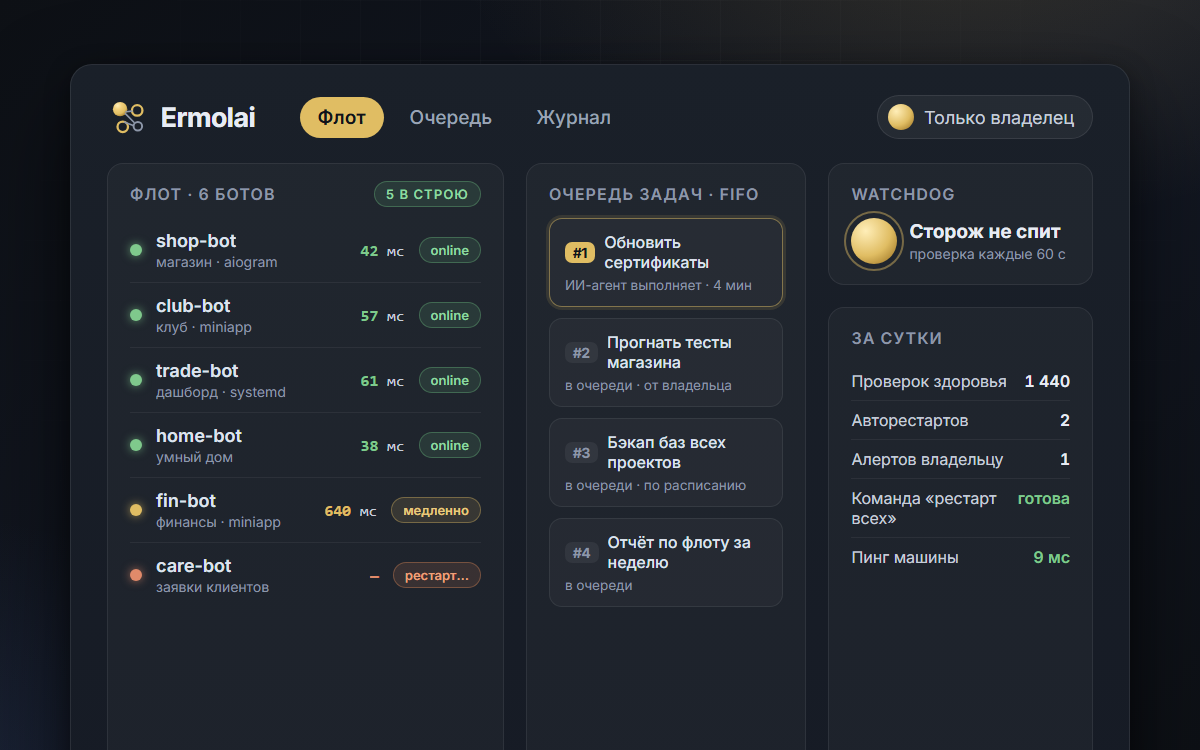Open task Отчёт по флоту за неделю
Screen dimensions: 1200x750
[666, 562]
